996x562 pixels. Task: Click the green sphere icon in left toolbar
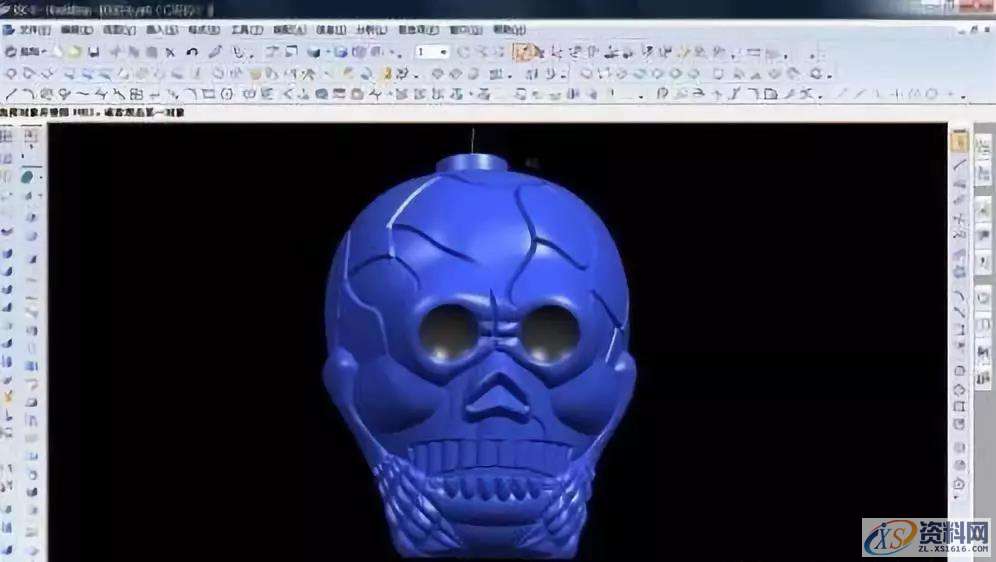click(27, 176)
